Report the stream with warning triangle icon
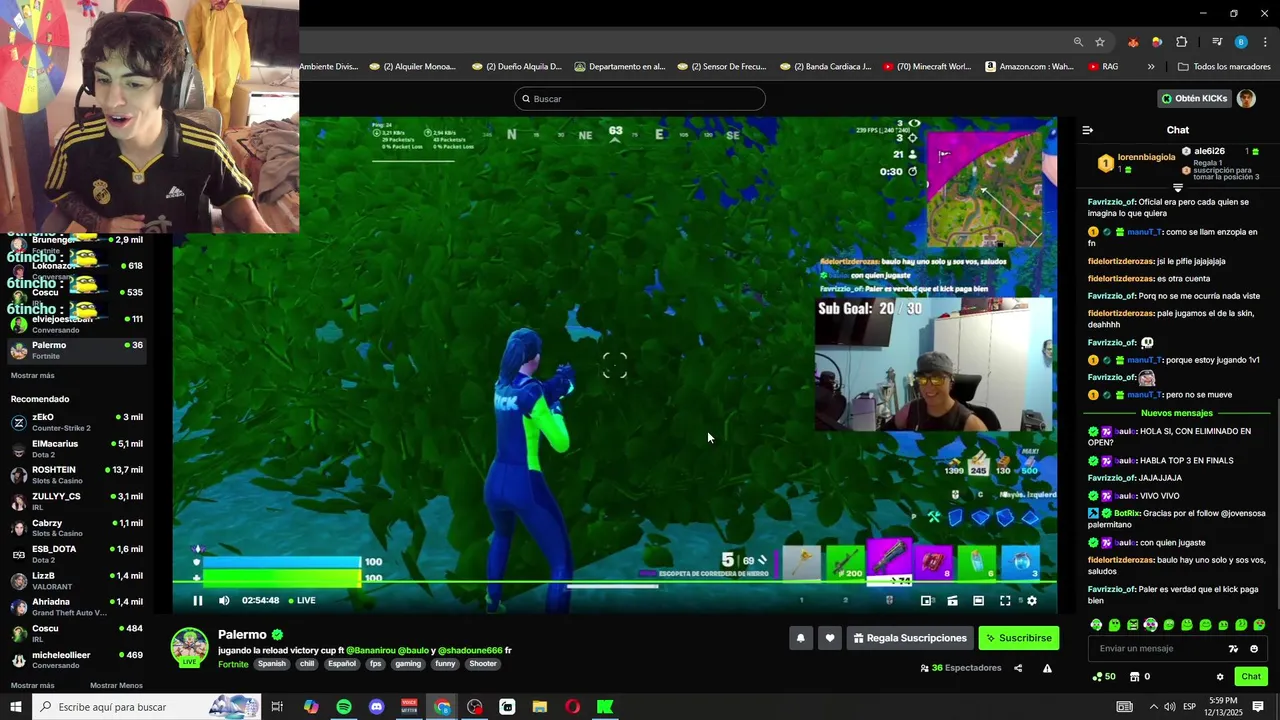1280x720 pixels. coord(1047,668)
